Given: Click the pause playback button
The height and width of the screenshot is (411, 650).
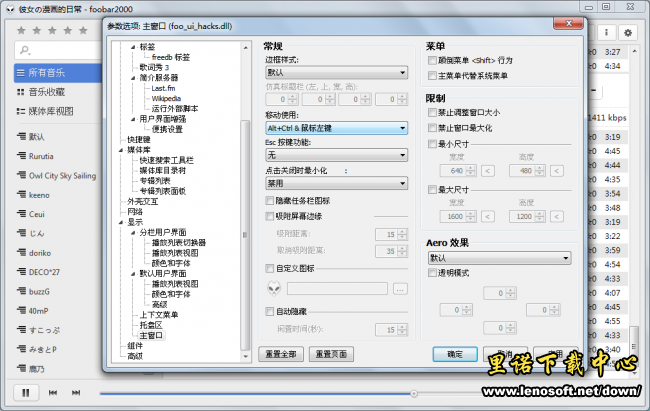Looking at the screenshot, I should coord(26,393).
